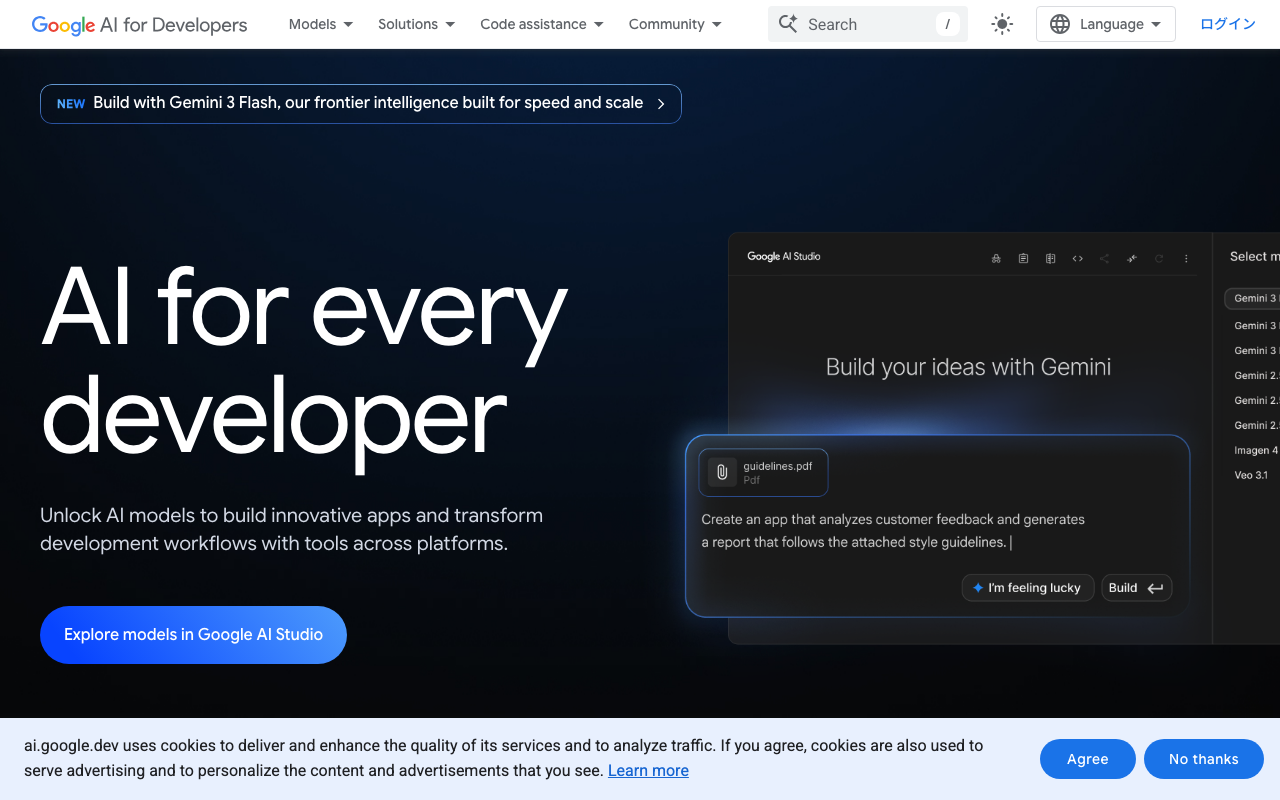The width and height of the screenshot is (1280, 800).
Task: Open the three-dot more menu in AI Studio
Action: (x=1186, y=258)
